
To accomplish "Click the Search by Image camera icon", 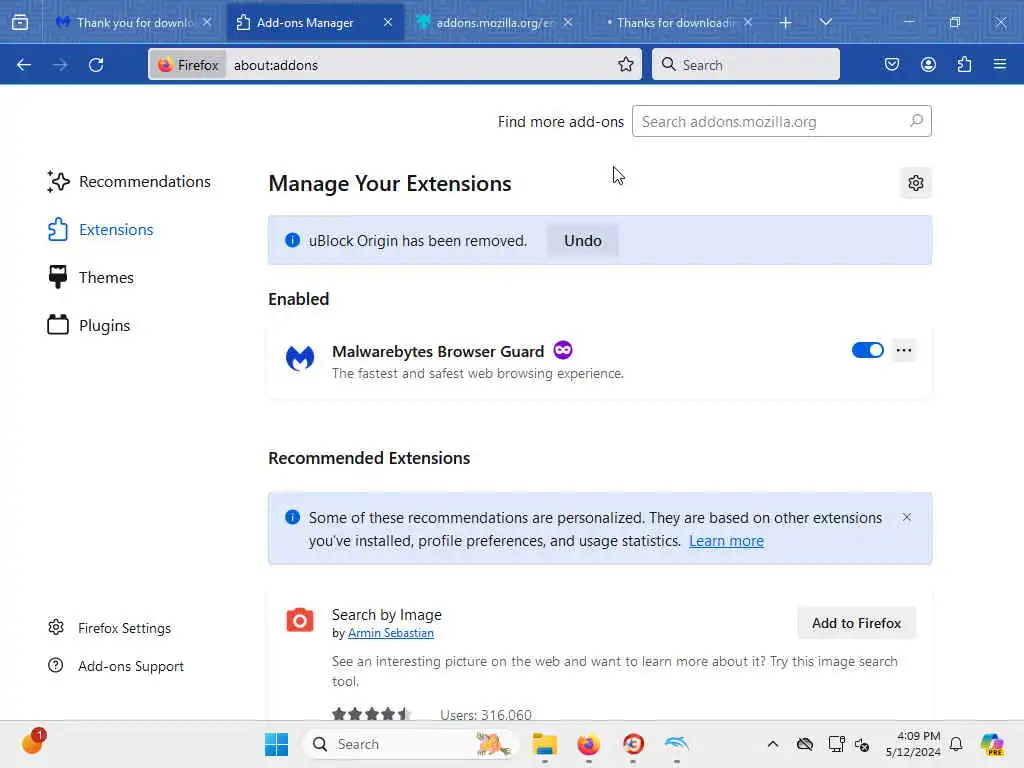I will [x=300, y=620].
